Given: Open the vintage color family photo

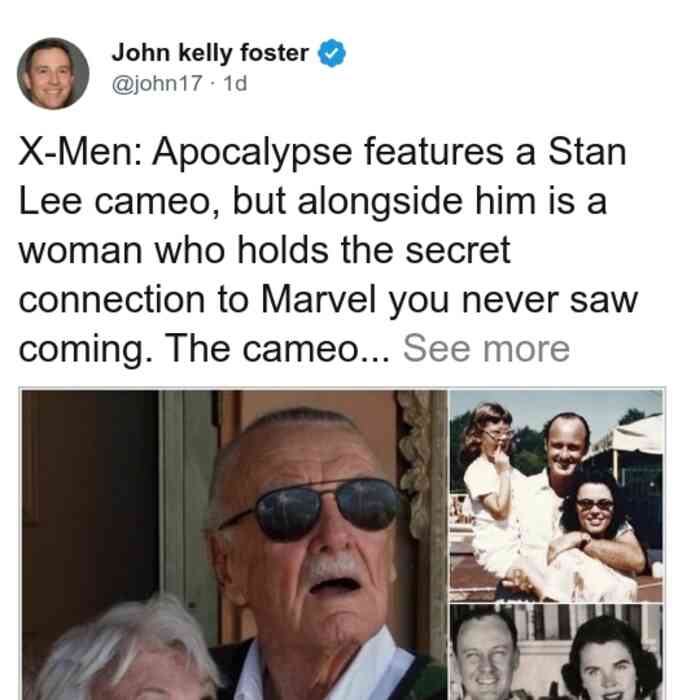Looking at the screenshot, I should click(x=556, y=496).
